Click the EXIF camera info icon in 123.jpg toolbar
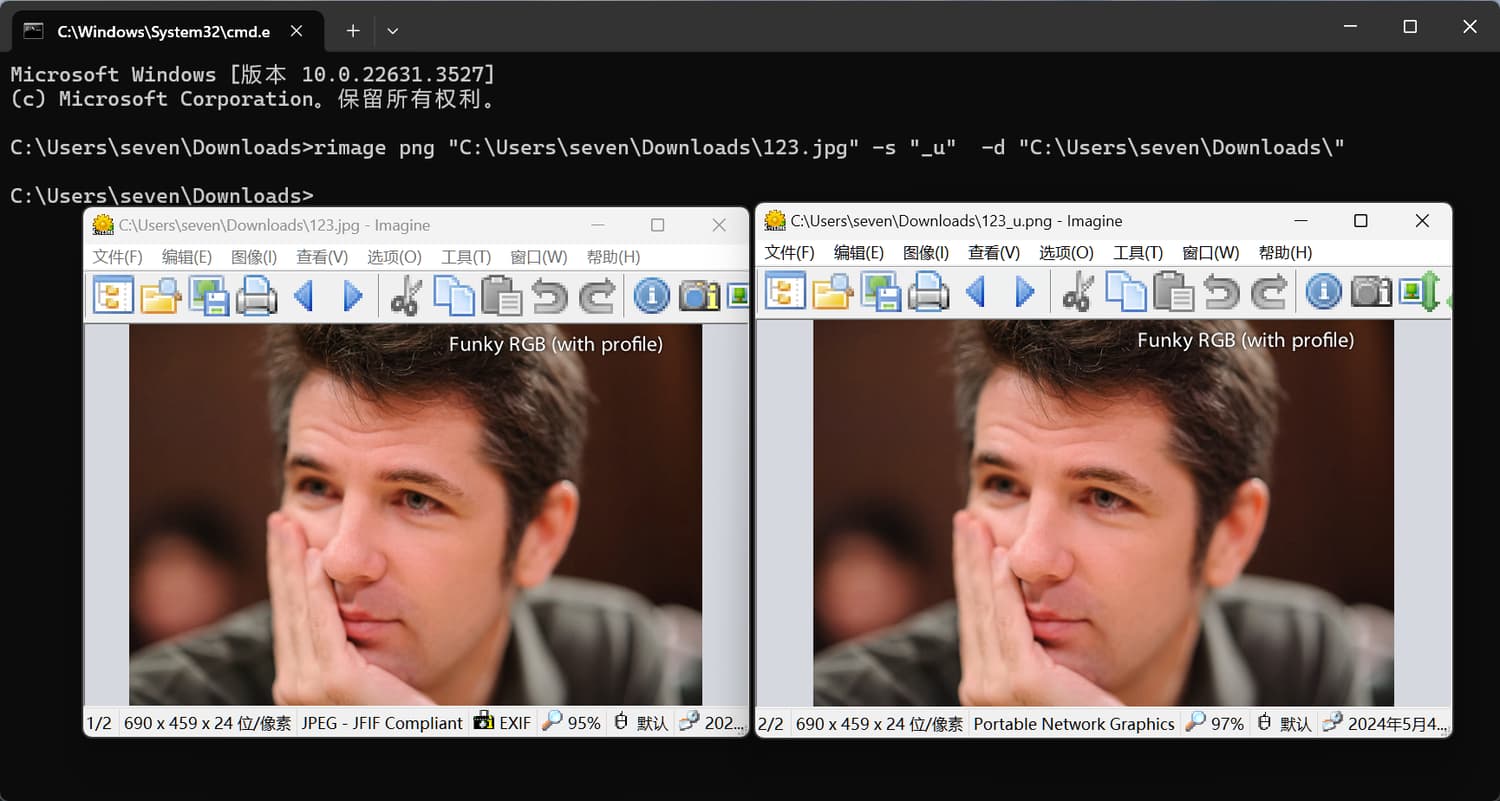 click(699, 296)
